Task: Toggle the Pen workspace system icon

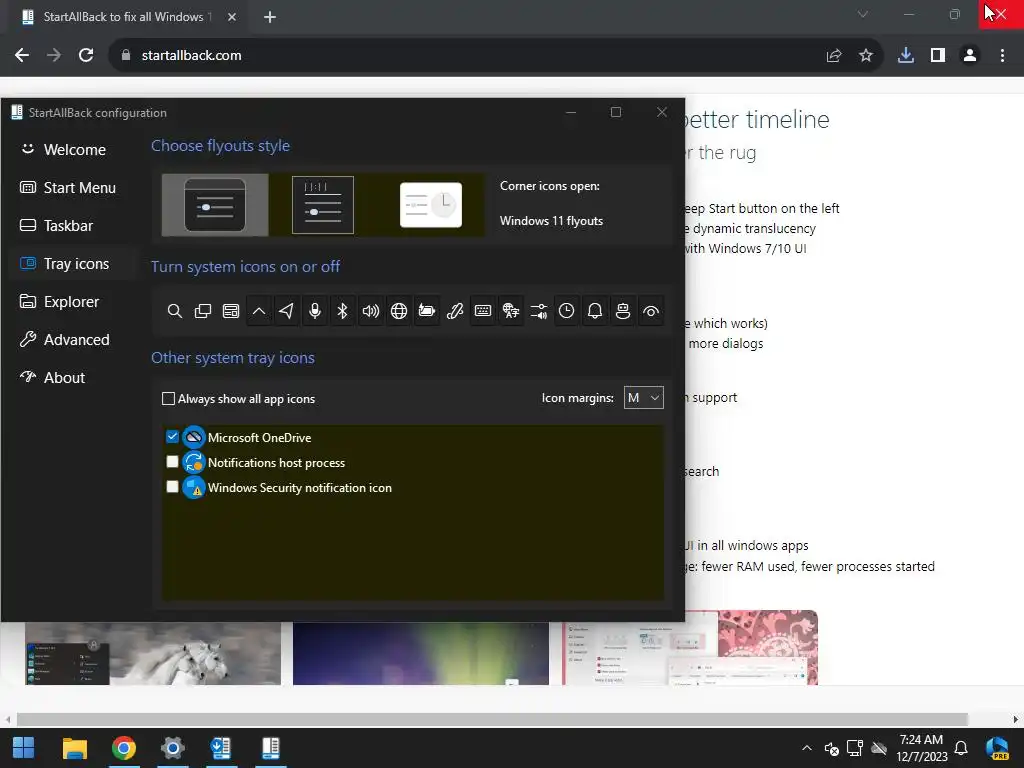Action: 455,312
